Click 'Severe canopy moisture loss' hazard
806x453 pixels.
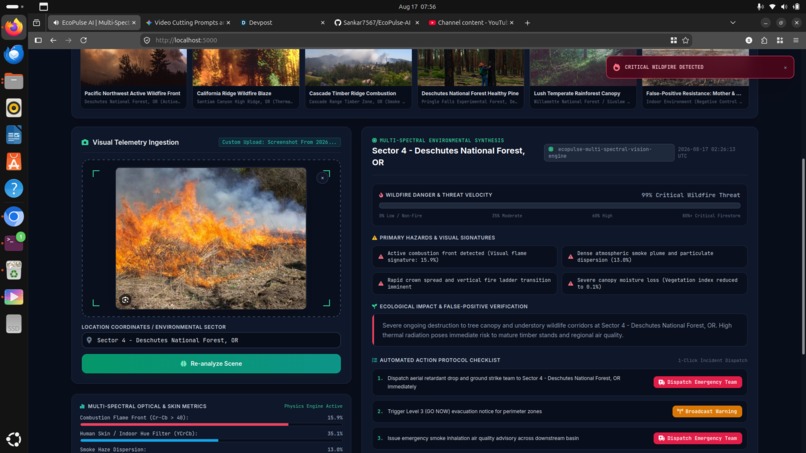coord(654,283)
